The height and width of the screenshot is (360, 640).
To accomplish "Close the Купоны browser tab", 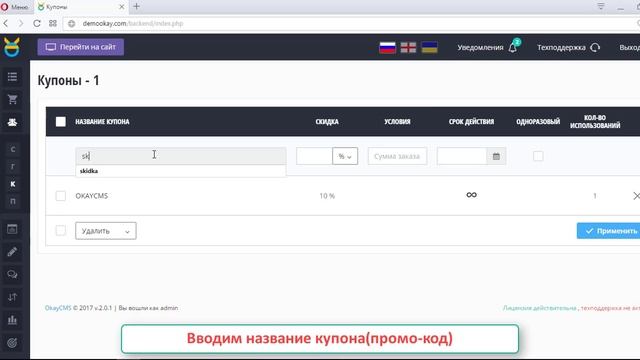I will click(121, 7).
